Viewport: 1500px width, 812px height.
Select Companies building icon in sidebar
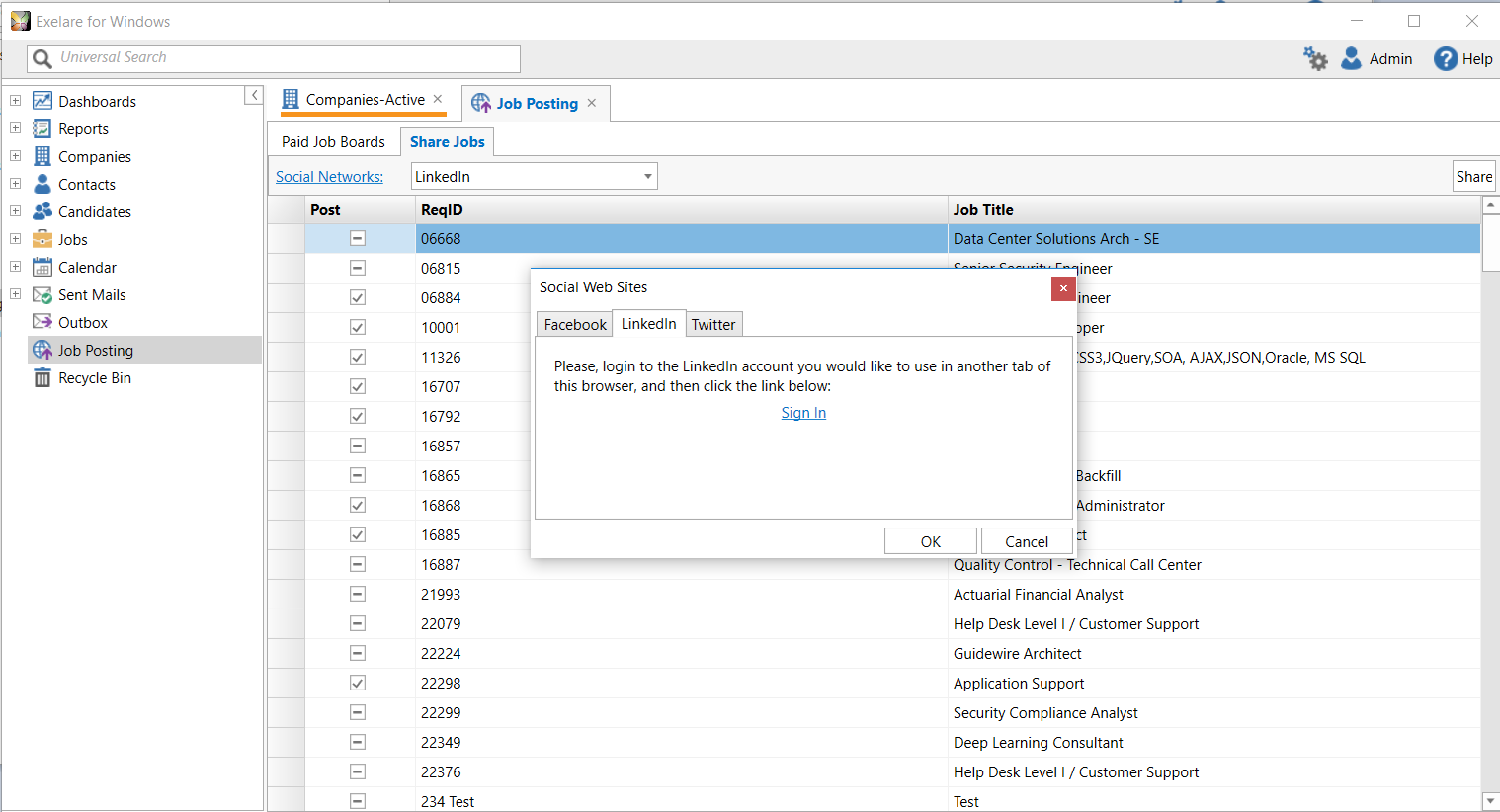(42, 156)
